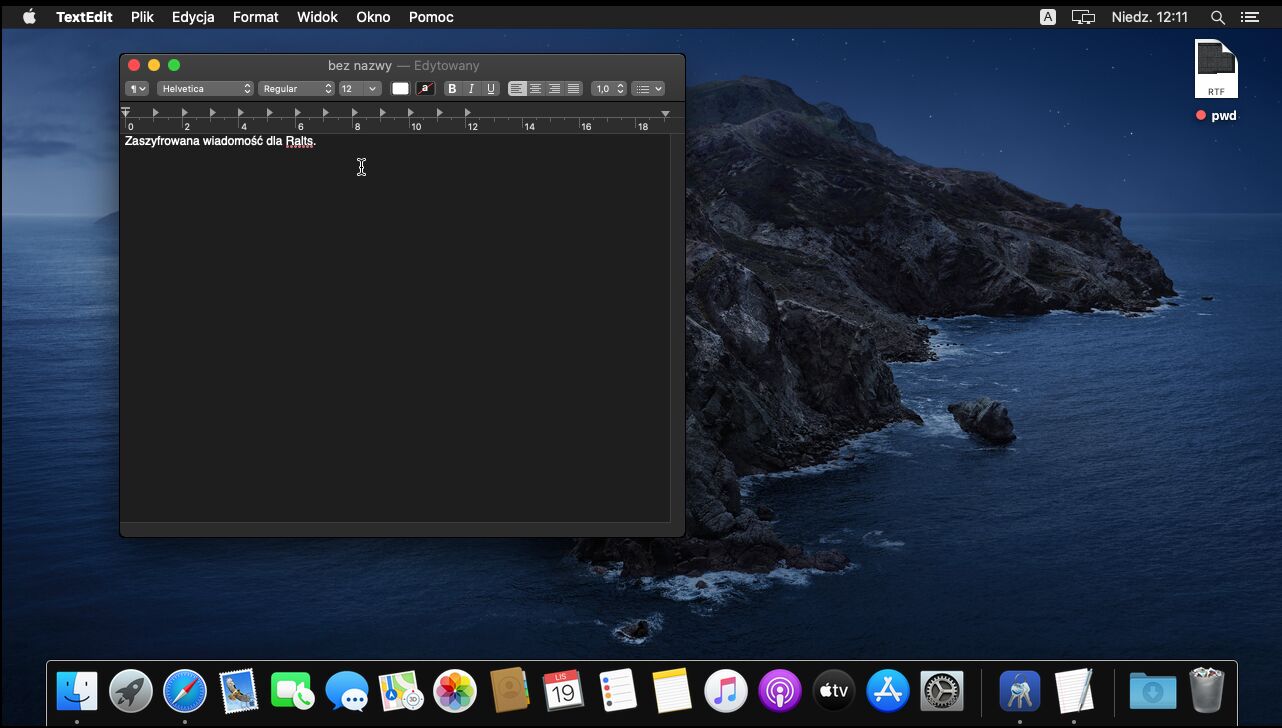Open the pwd RTF file on desktop
Image resolution: width=1282 pixels, height=728 pixels.
click(x=1216, y=70)
